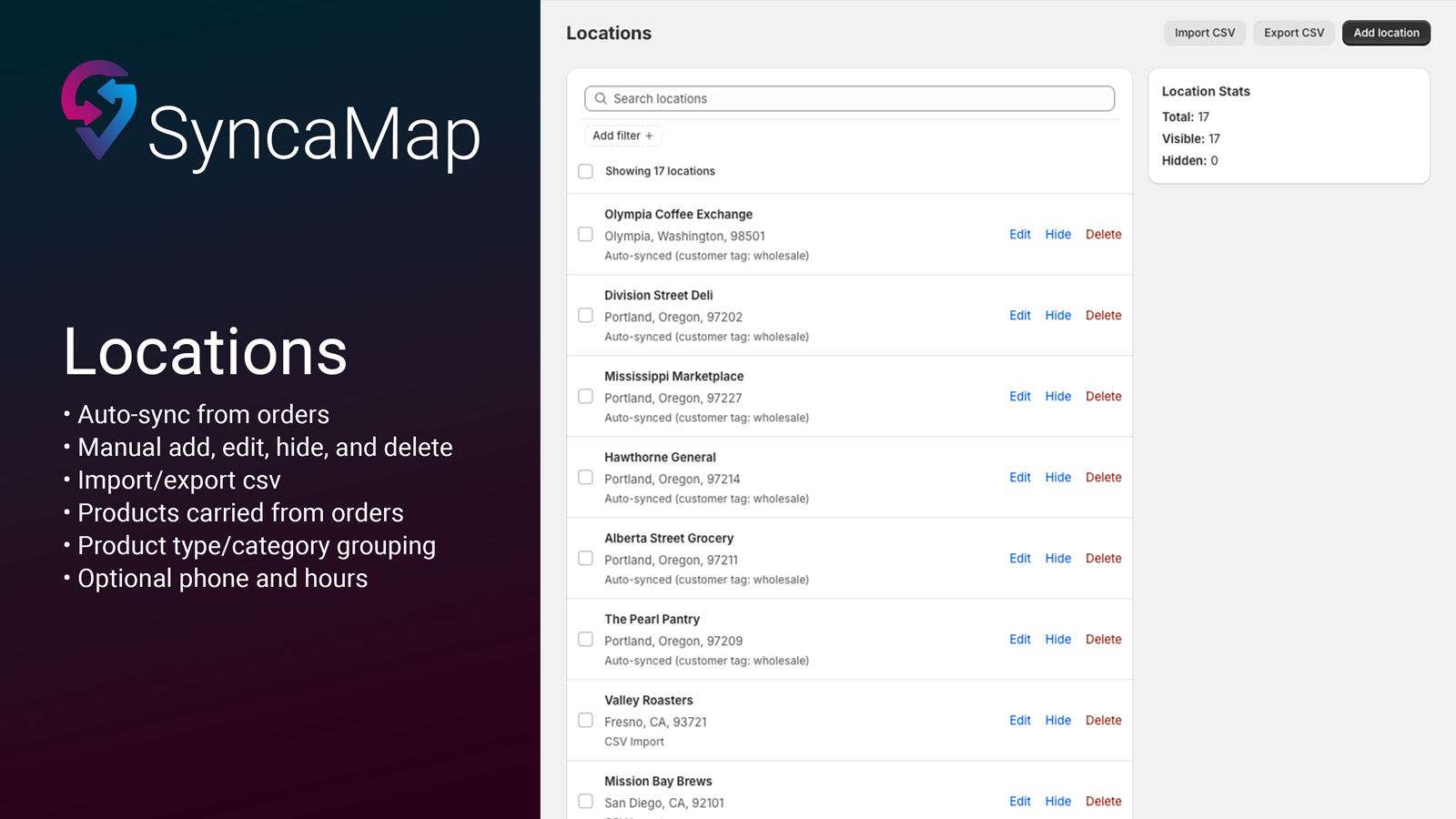1456x819 pixels.
Task: Click the Valley Roasters name
Action: click(x=649, y=700)
